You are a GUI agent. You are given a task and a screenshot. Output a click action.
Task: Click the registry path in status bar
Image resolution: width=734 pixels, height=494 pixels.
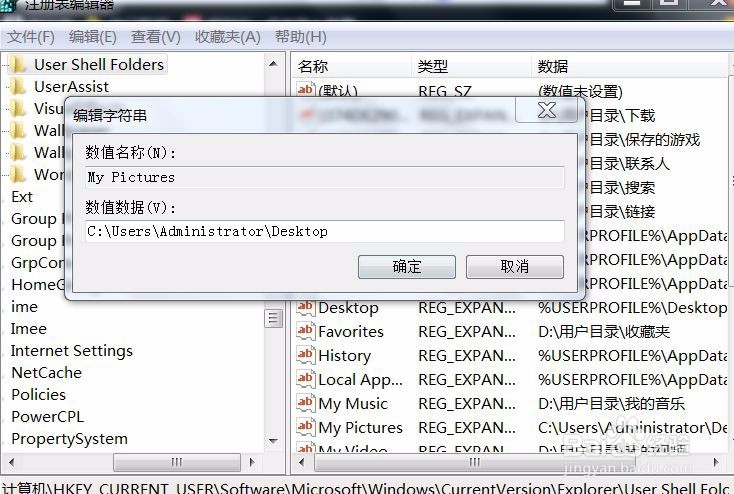(x=367, y=487)
